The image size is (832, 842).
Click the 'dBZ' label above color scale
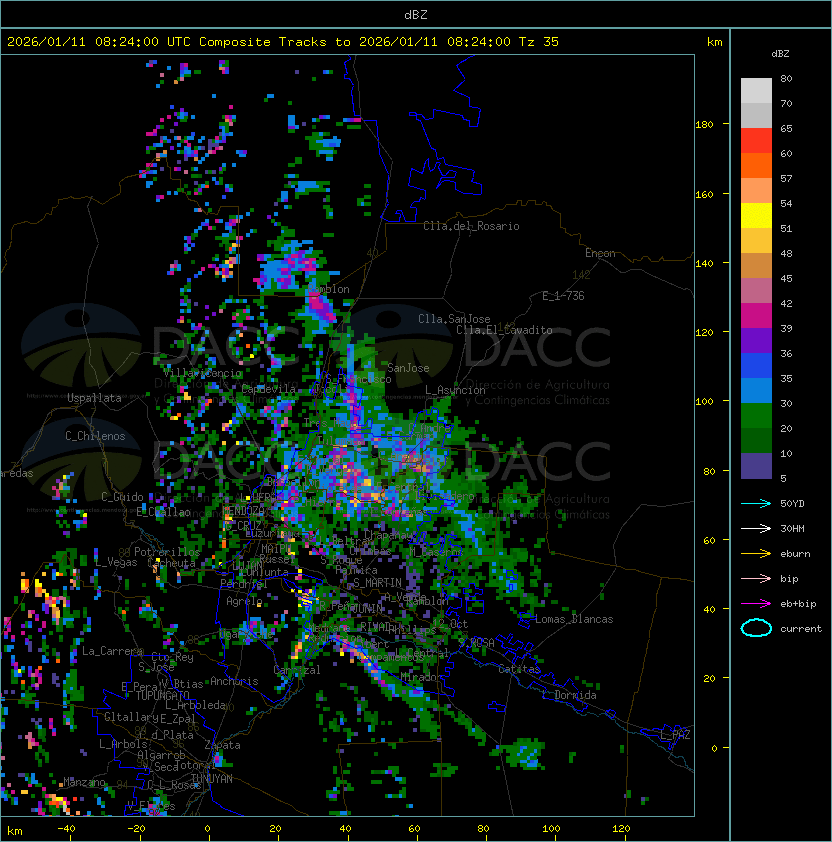(780, 54)
